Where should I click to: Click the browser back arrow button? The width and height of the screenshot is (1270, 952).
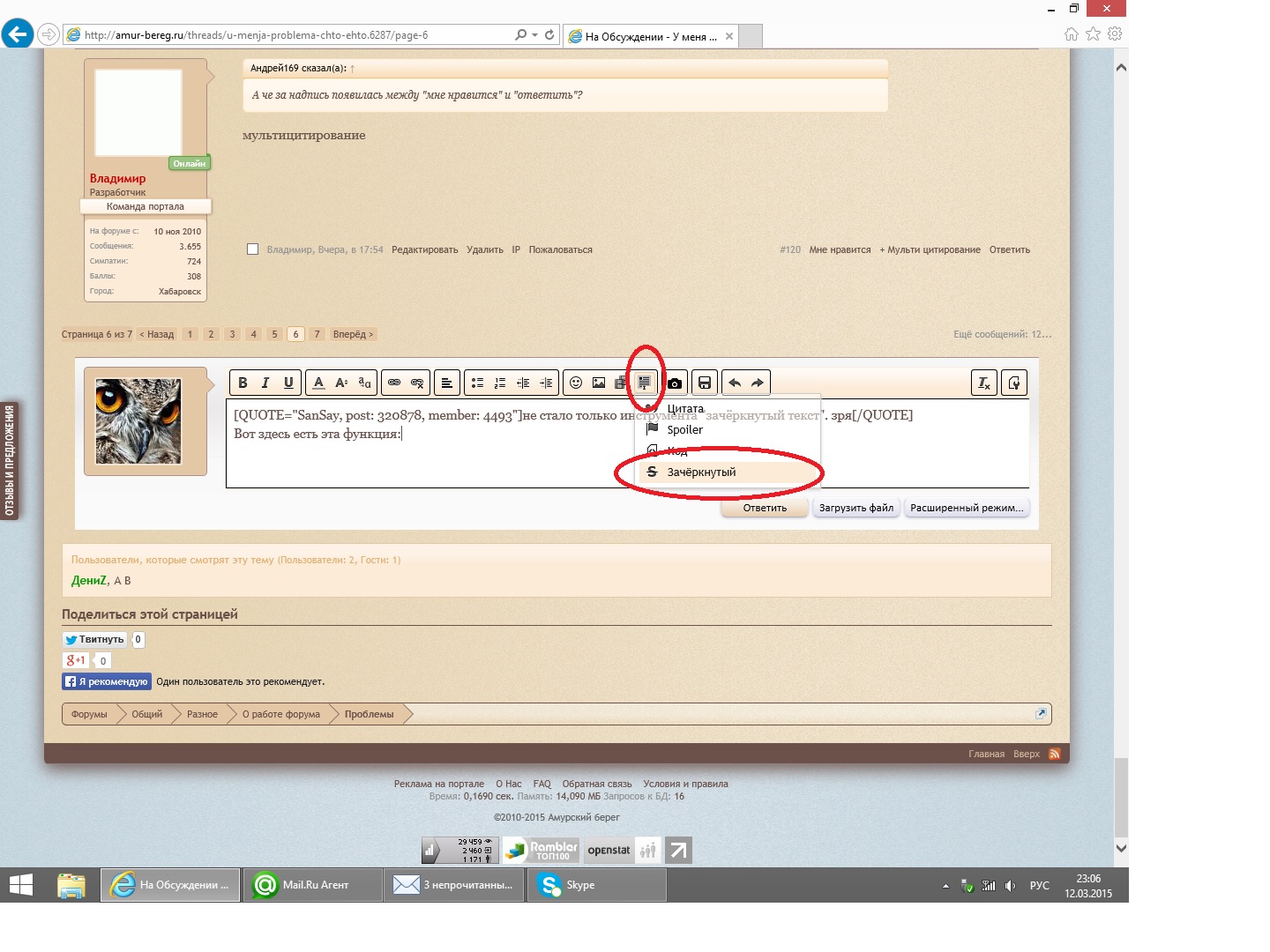[x=17, y=34]
